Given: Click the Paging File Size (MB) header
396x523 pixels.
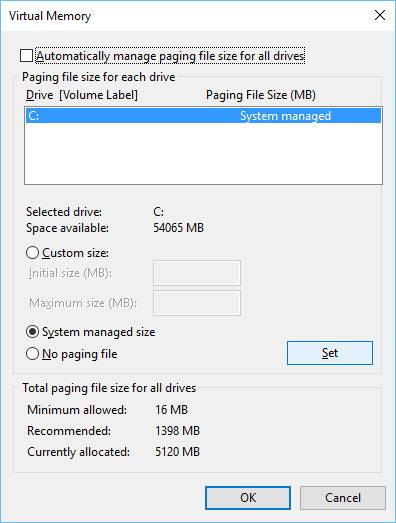Looking at the screenshot, I should tap(261, 95).
